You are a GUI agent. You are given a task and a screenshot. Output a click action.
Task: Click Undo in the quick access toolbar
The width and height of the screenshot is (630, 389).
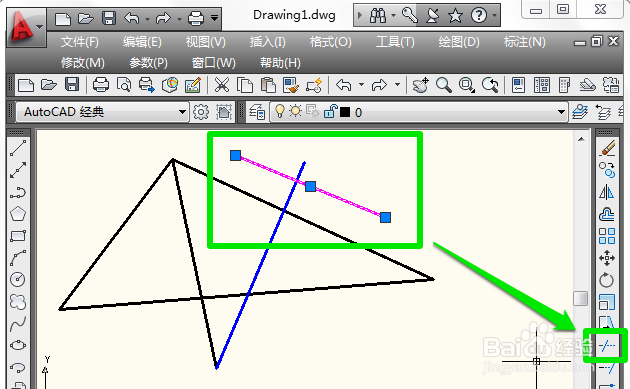(132, 18)
